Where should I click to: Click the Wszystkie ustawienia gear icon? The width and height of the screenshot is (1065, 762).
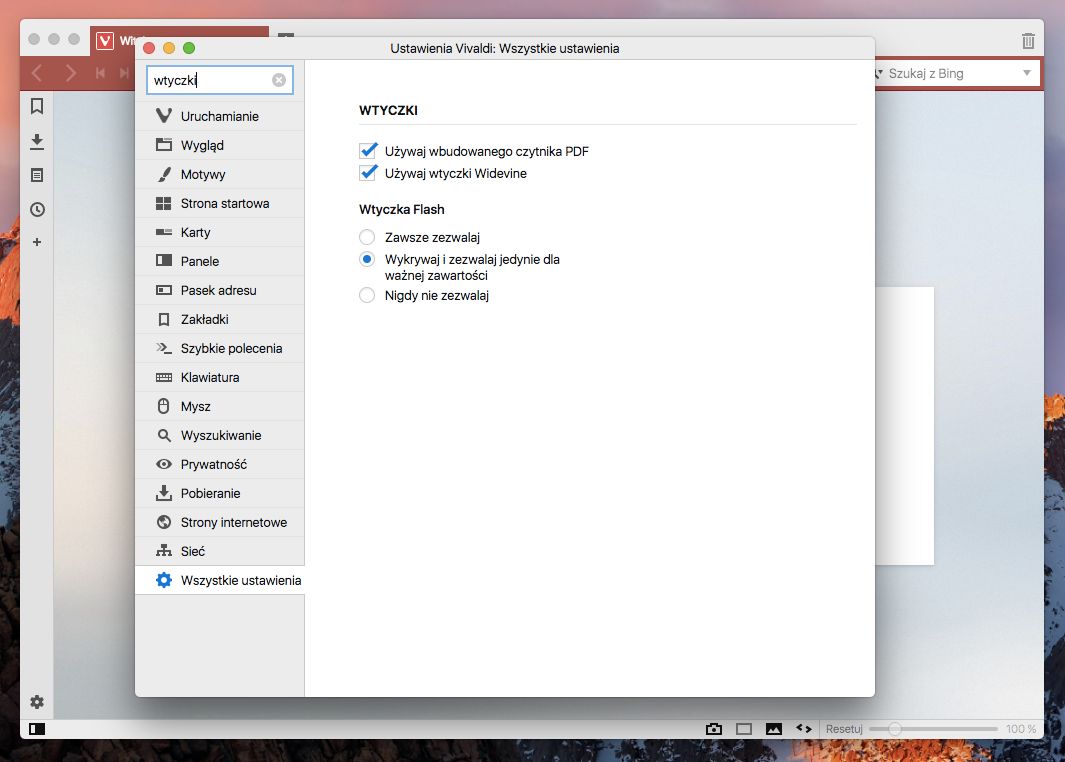pos(164,580)
